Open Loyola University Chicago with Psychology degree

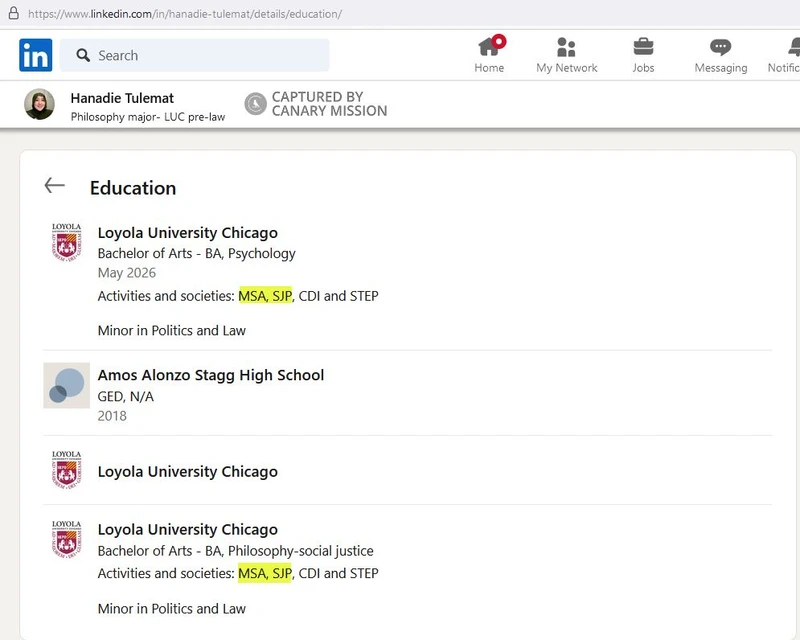pos(187,233)
